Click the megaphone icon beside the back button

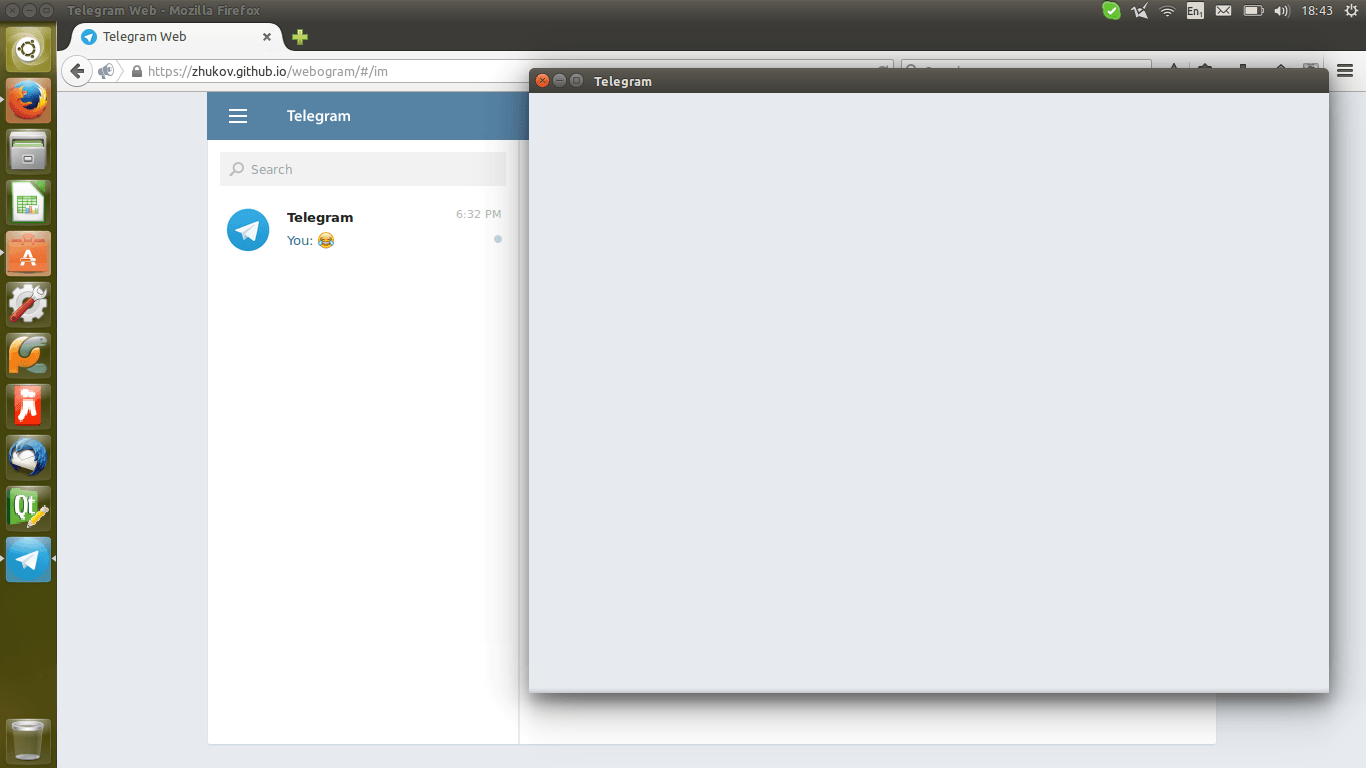pyautogui.click(x=106, y=71)
